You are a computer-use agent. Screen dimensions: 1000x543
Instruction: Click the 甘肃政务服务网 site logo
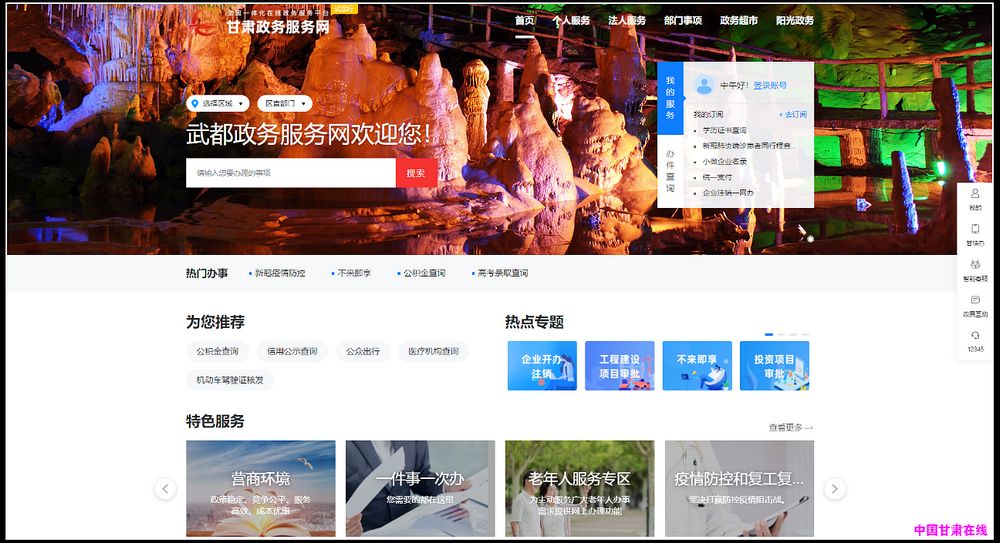[x=262, y=25]
